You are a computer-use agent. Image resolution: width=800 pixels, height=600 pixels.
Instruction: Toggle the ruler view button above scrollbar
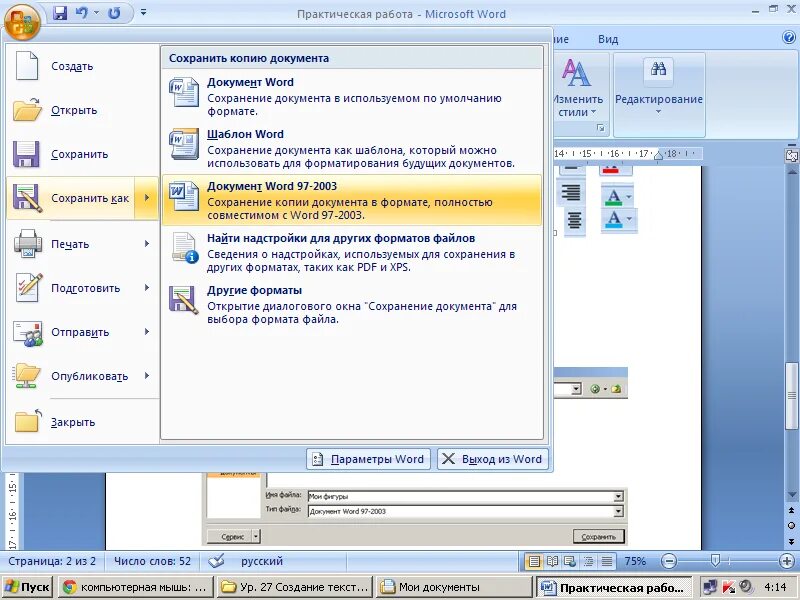point(791,156)
